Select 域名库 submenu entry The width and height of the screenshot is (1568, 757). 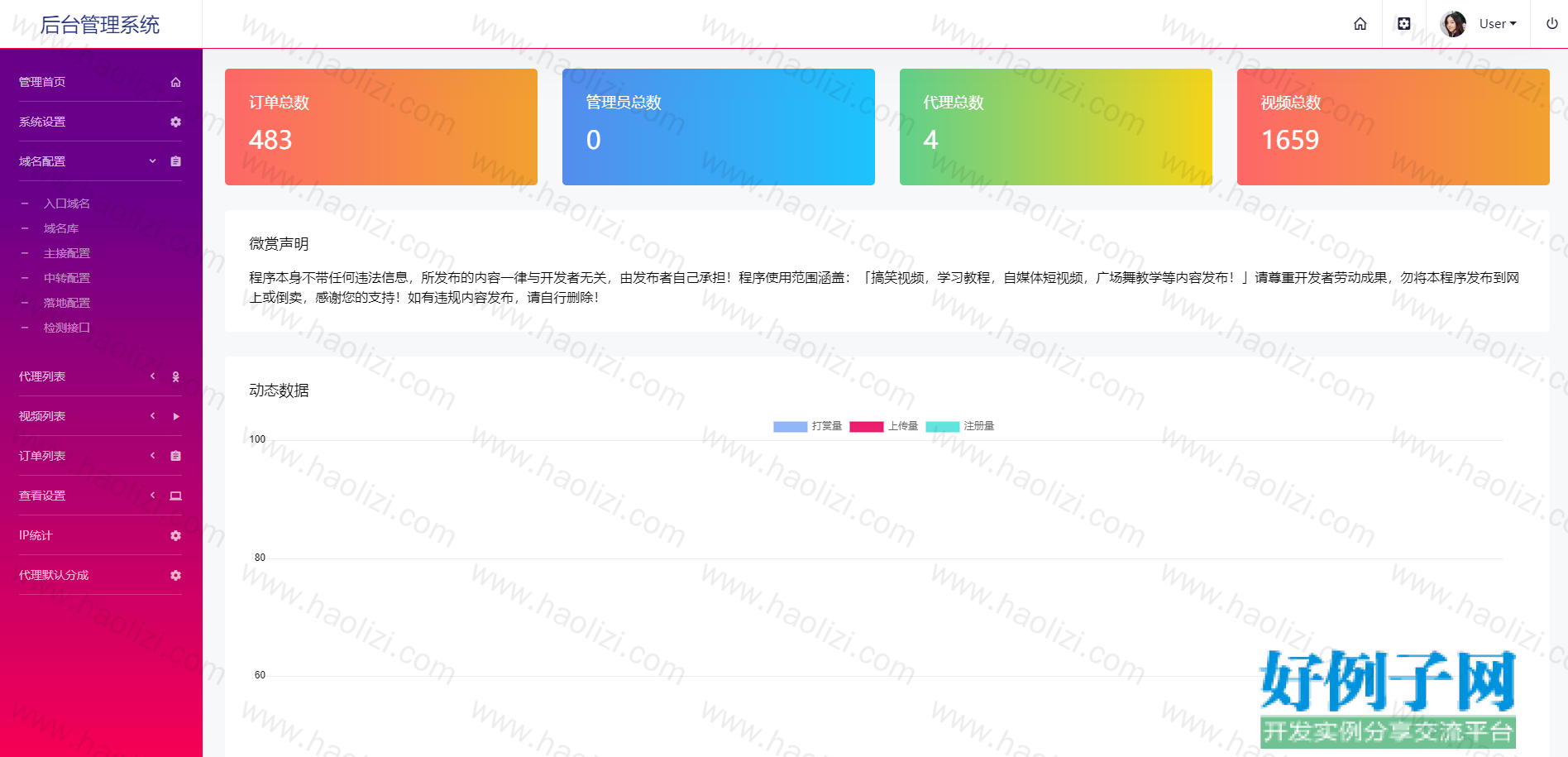(61, 228)
